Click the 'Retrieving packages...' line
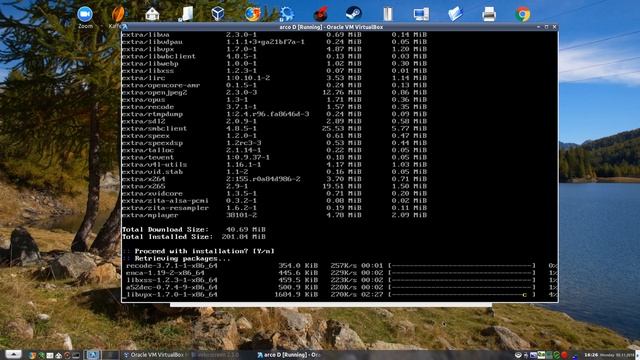The width and height of the screenshot is (640, 360). (182, 258)
